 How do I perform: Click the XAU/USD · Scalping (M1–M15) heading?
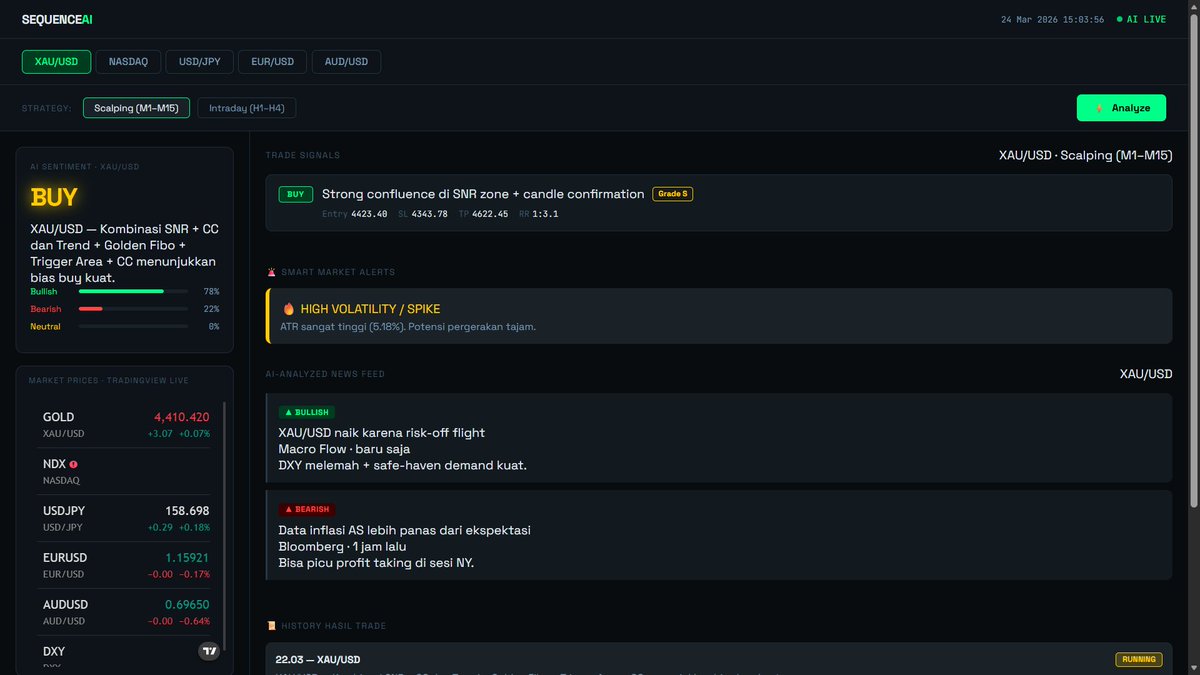(x=1085, y=155)
